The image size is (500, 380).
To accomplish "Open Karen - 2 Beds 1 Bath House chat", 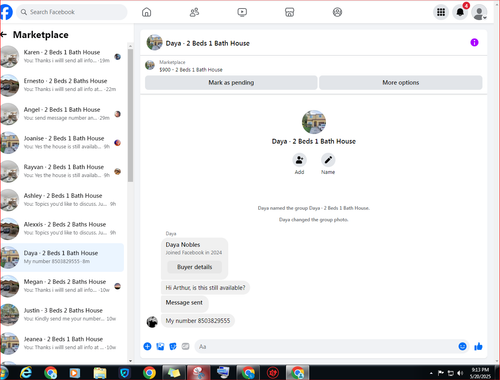I will click(x=62, y=57).
